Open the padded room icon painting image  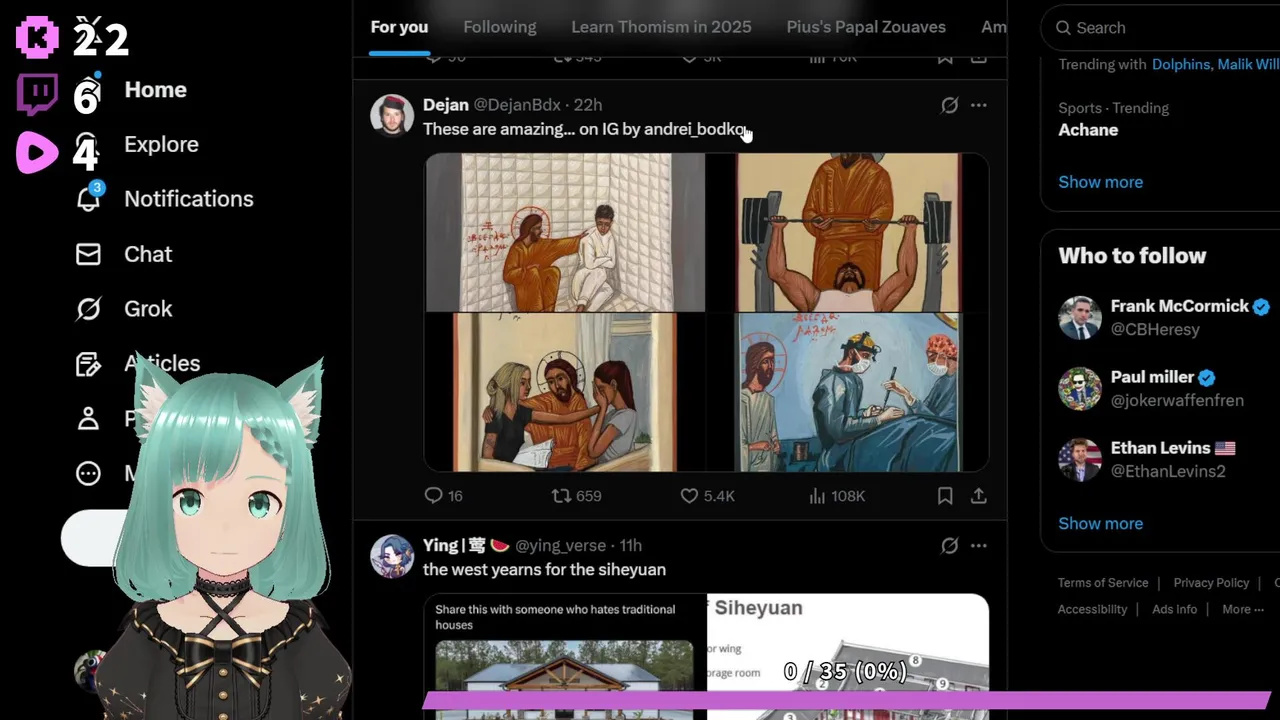[x=565, y=232]
